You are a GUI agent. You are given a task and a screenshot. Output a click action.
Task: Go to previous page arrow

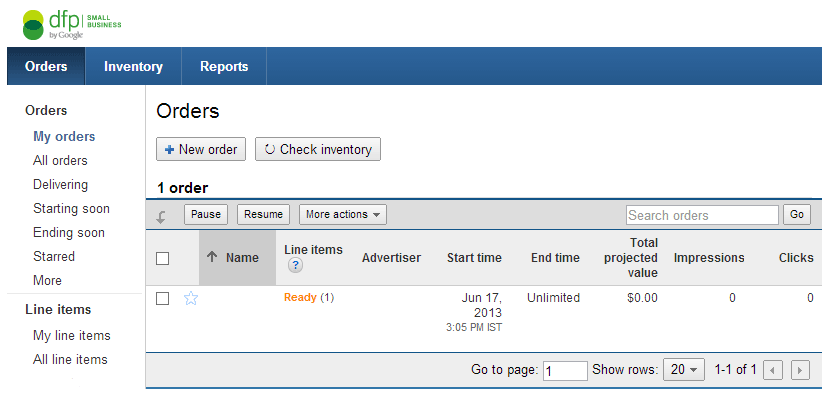(x=772, y=370)
